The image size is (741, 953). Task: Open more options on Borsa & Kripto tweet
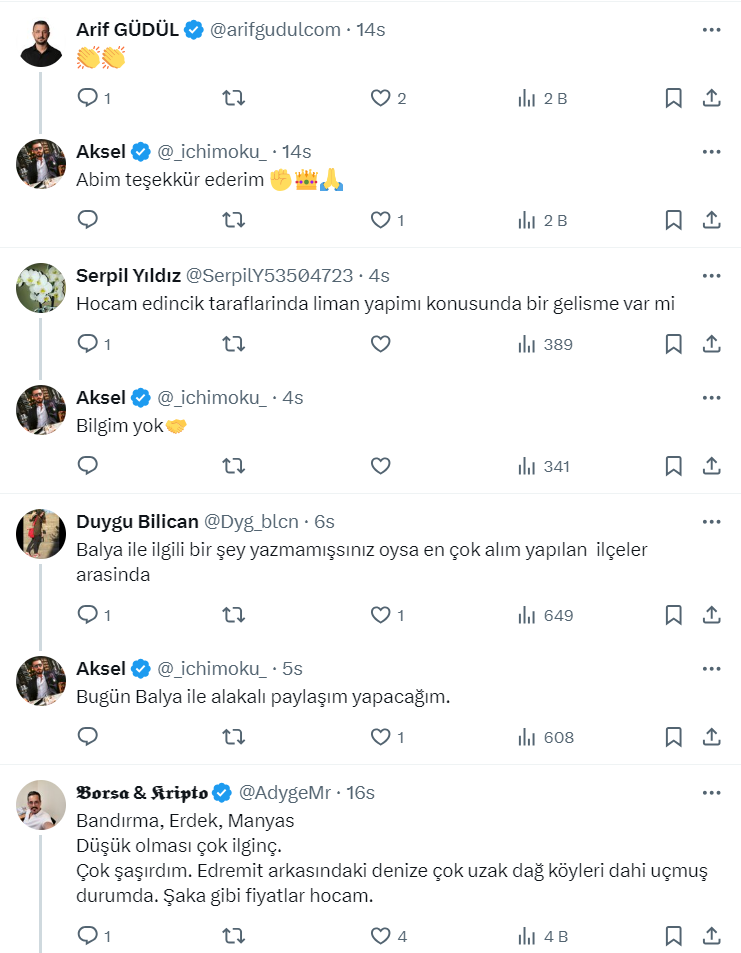[x=711, y=793]
